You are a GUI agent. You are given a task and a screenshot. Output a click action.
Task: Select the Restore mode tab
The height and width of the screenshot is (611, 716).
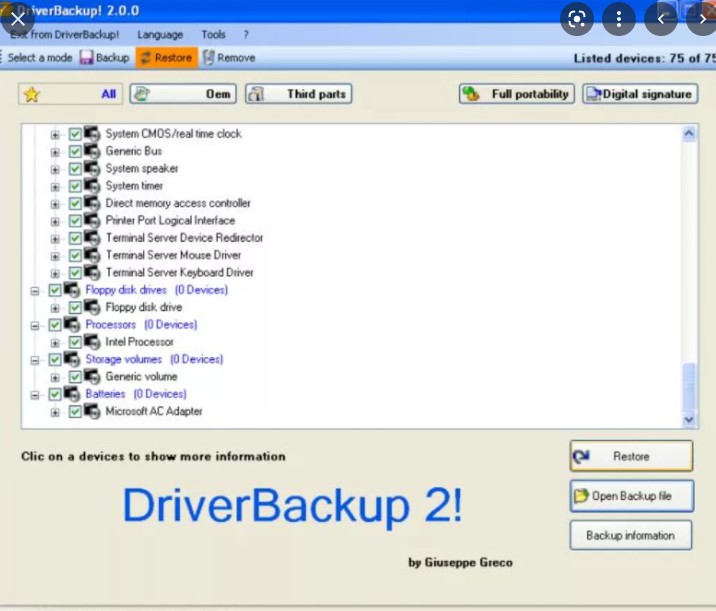[167, 58]
